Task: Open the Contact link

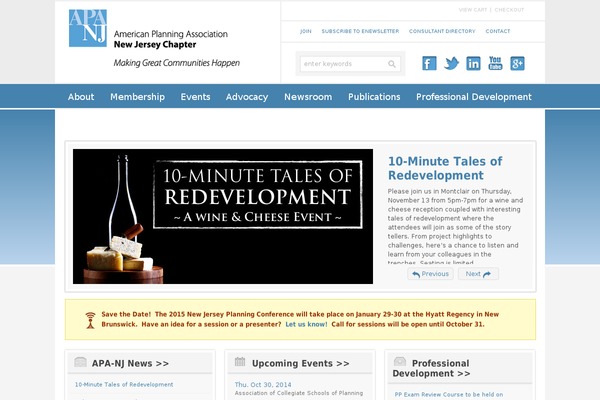Action: point(498,31)
